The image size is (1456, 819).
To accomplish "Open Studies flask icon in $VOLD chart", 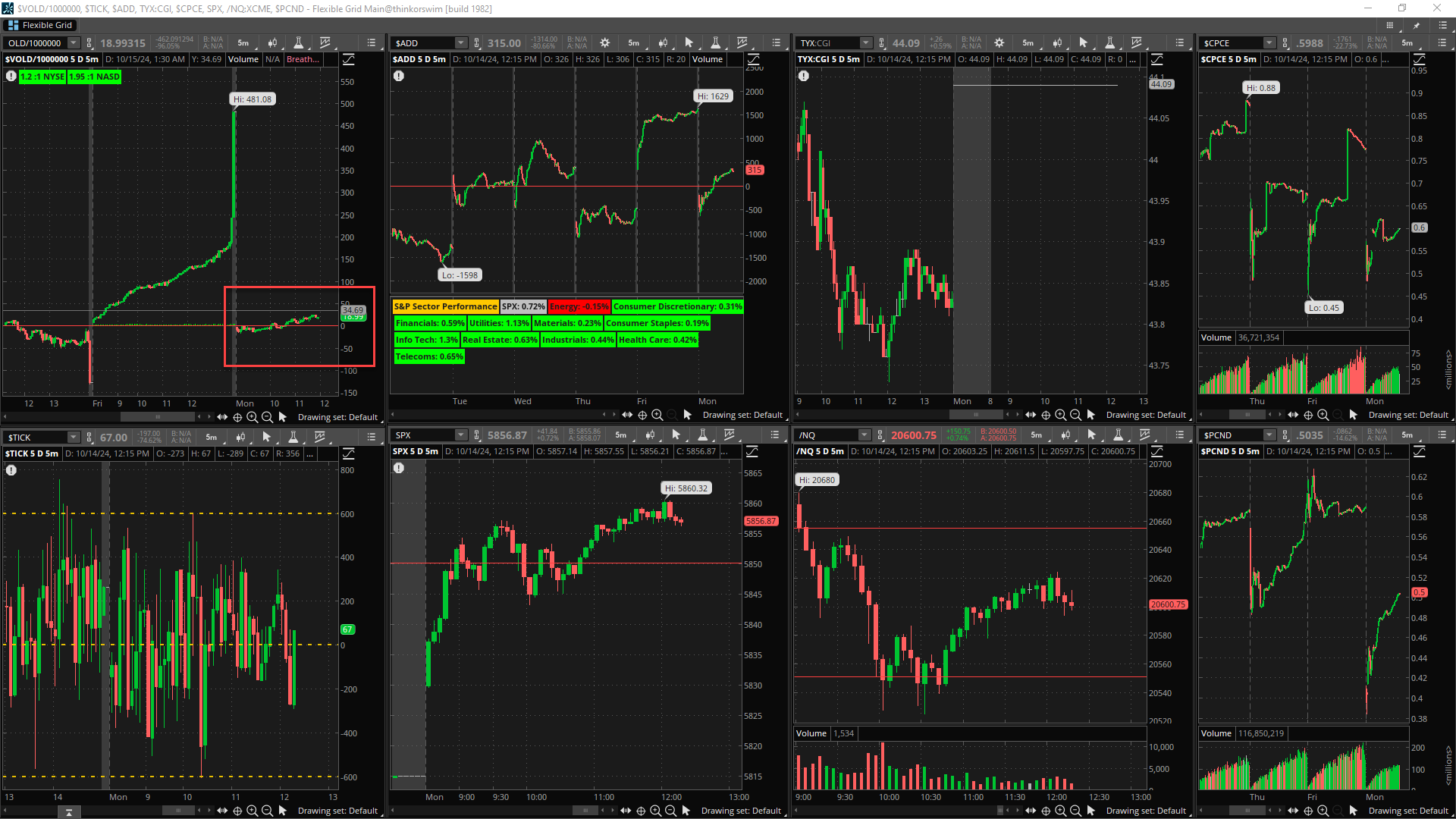I will [x=299, y=43].
